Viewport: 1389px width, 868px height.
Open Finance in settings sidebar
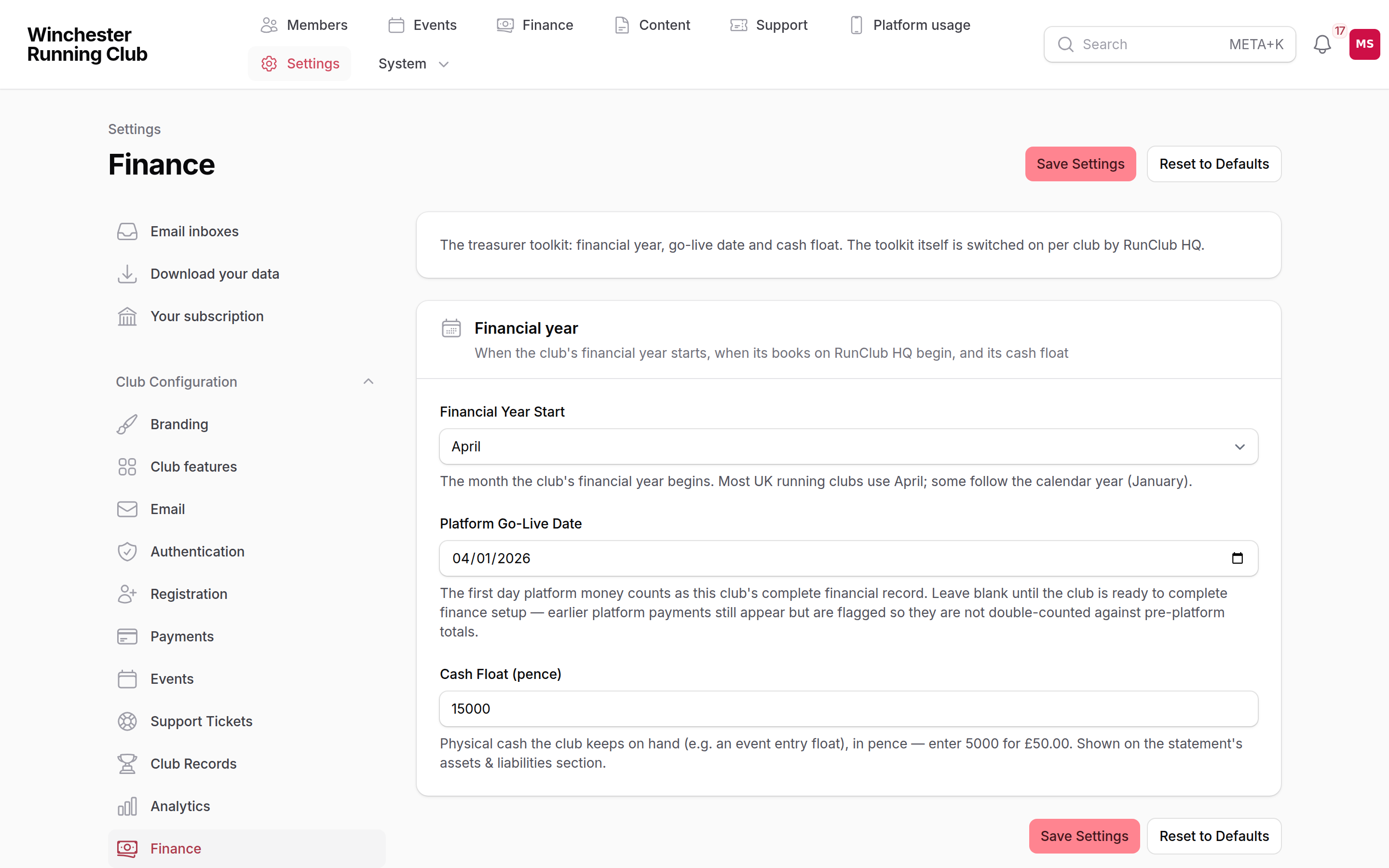click(x=247, y=849)
